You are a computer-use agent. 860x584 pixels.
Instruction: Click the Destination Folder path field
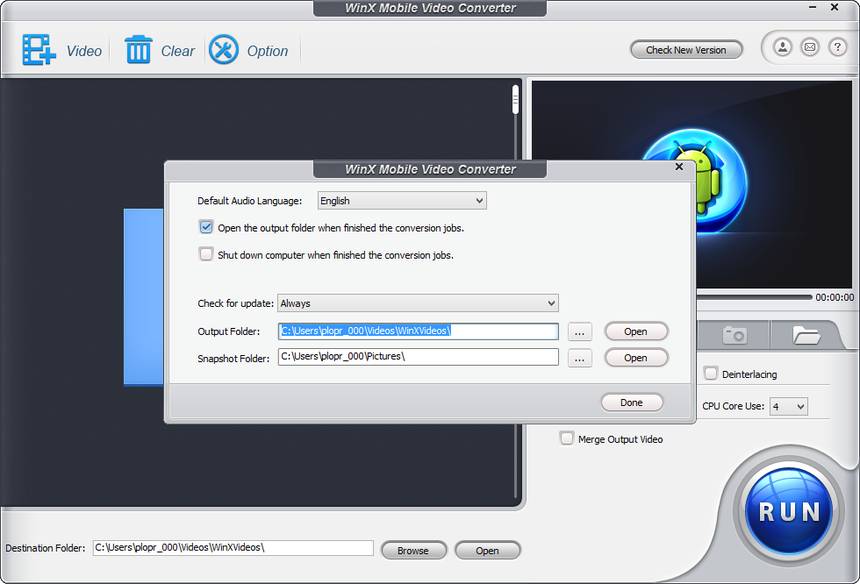coord(233,548)
